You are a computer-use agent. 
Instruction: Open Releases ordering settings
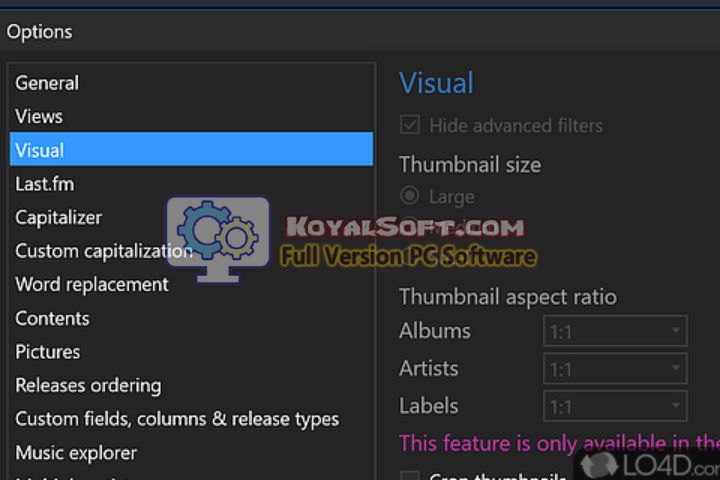pyautogui.click(x=191, y=385)
